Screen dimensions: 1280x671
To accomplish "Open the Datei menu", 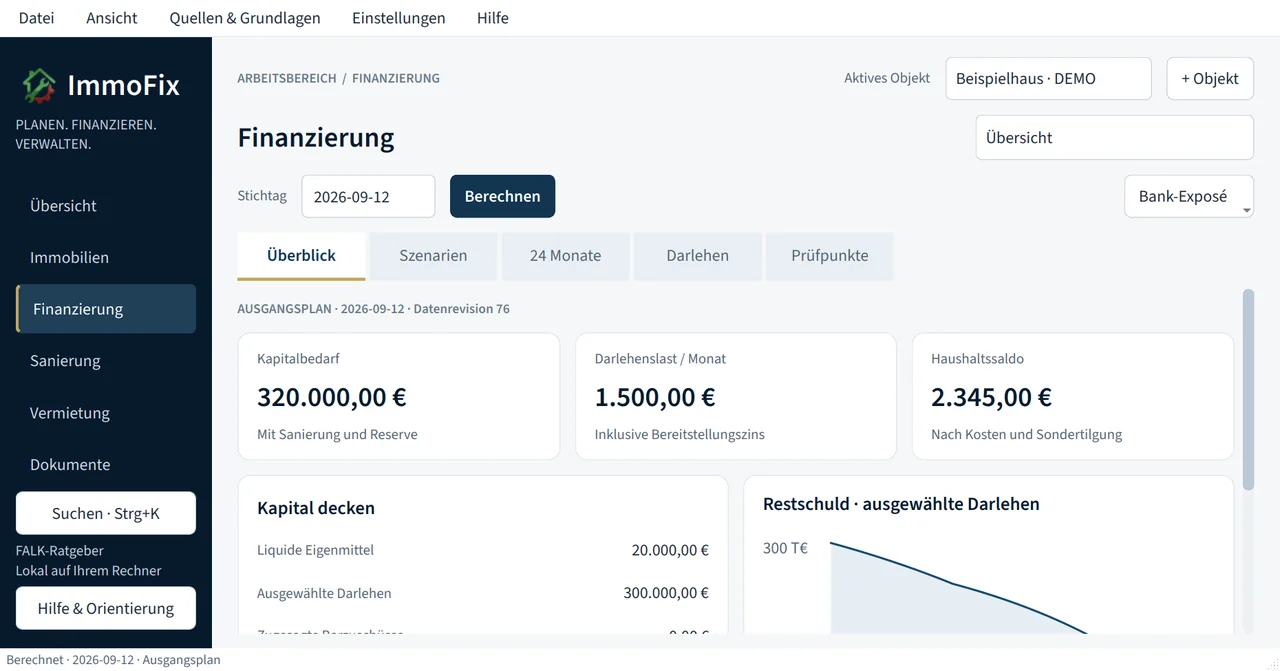I will [x=37, y=18].
